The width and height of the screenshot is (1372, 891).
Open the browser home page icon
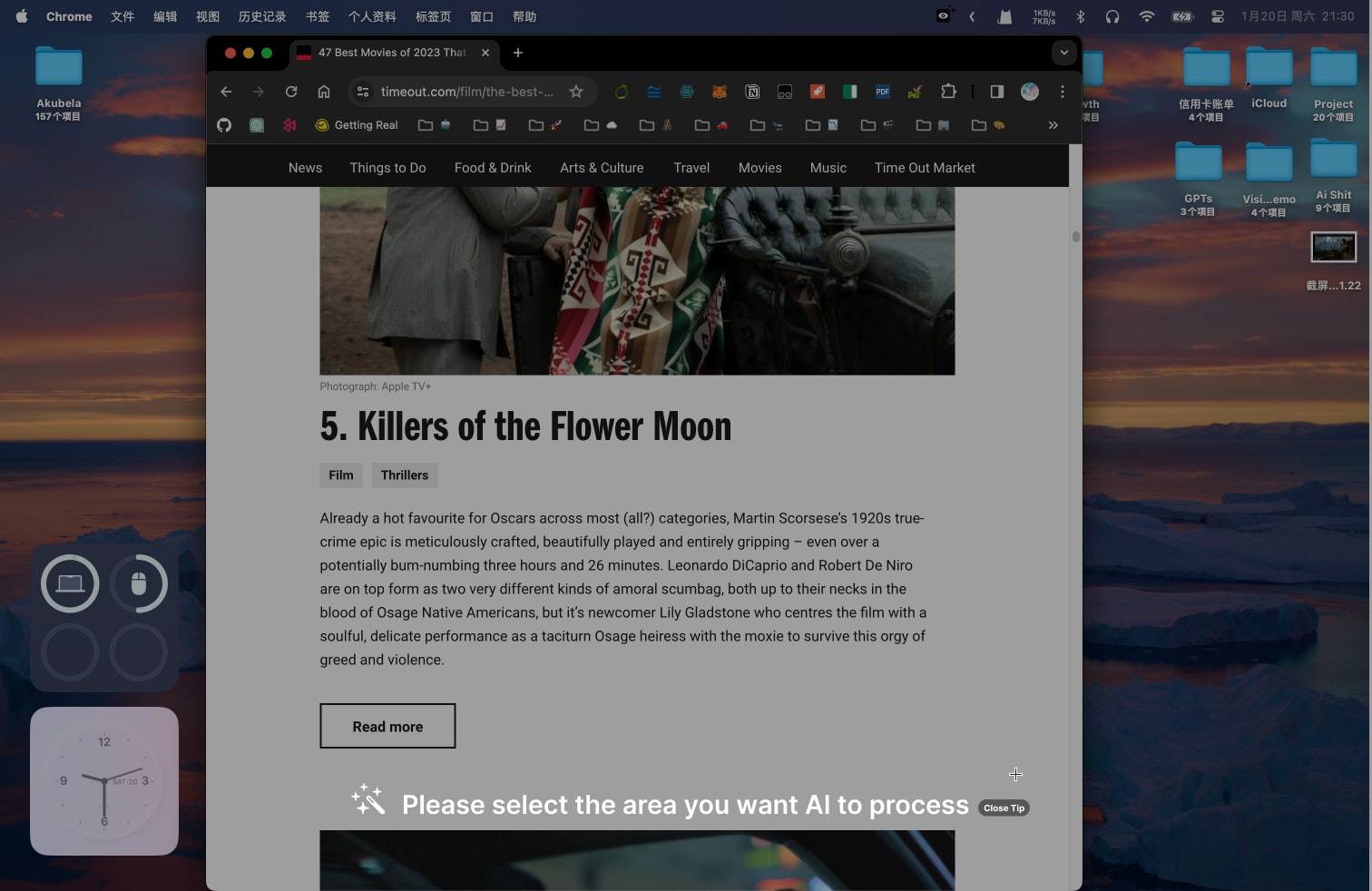point(324,92)
